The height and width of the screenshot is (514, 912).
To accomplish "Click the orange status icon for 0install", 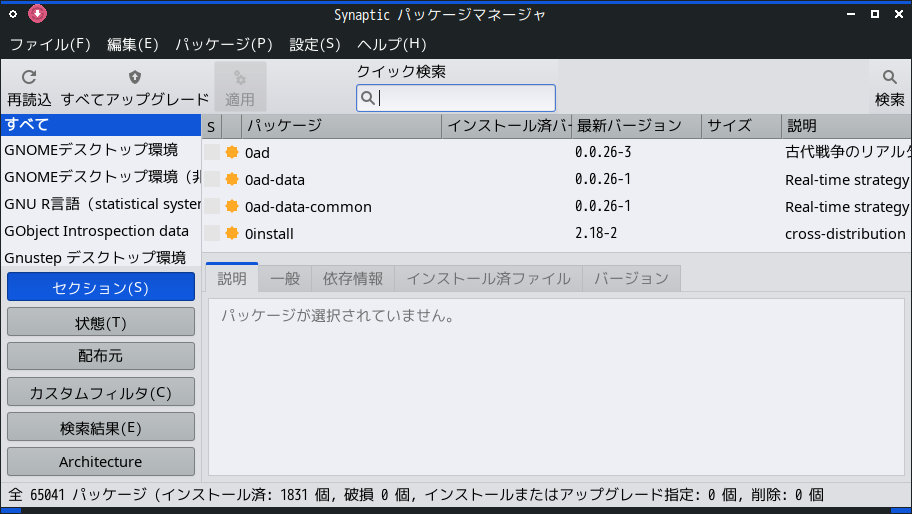I will [232, 233].
